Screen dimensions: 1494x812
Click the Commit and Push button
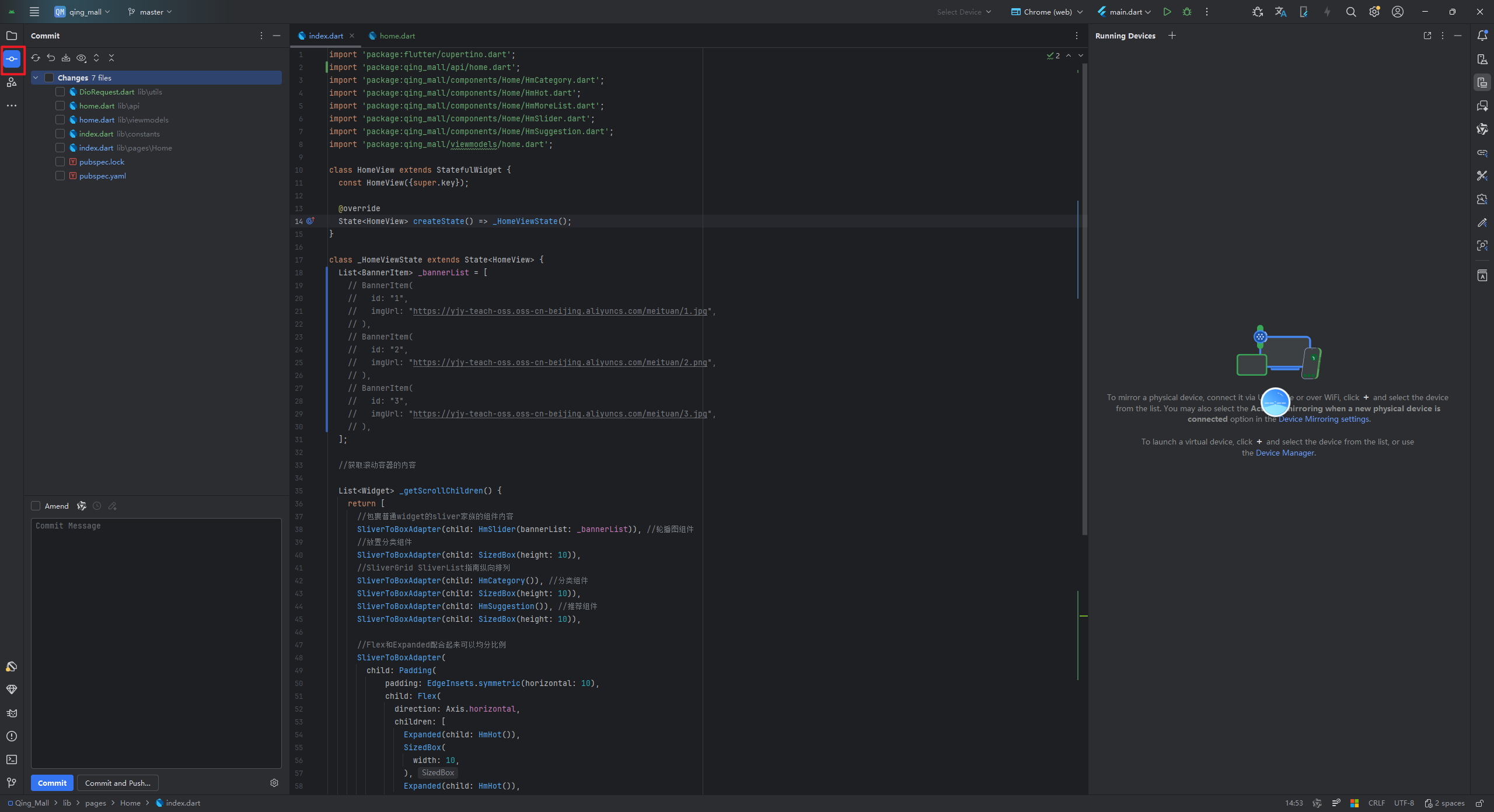[117, 783]
